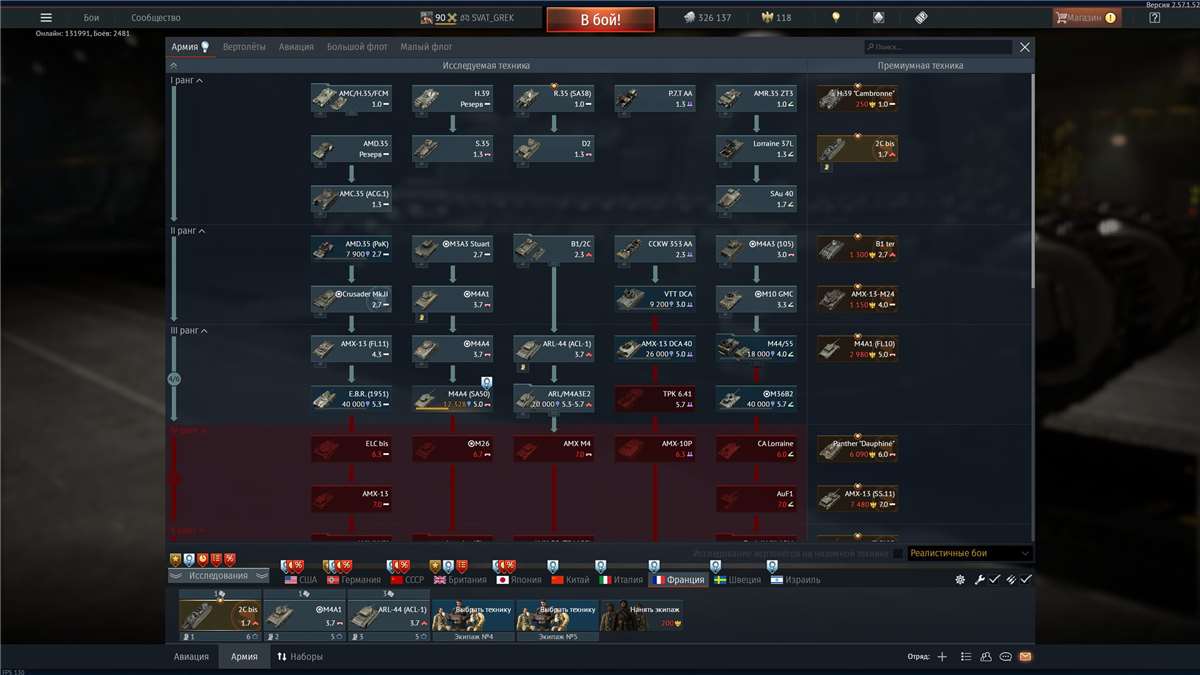Viewport: 1200px width, 675px height.
Task: Select Panther Dauphiné premium tank
Action: coord(857,449)
